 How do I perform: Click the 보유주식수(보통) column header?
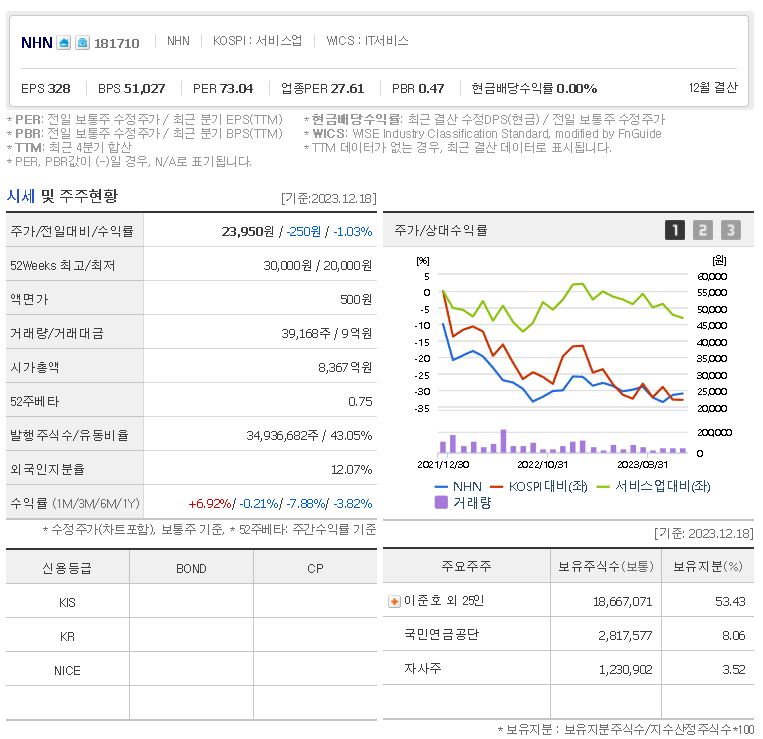[606, 566]
